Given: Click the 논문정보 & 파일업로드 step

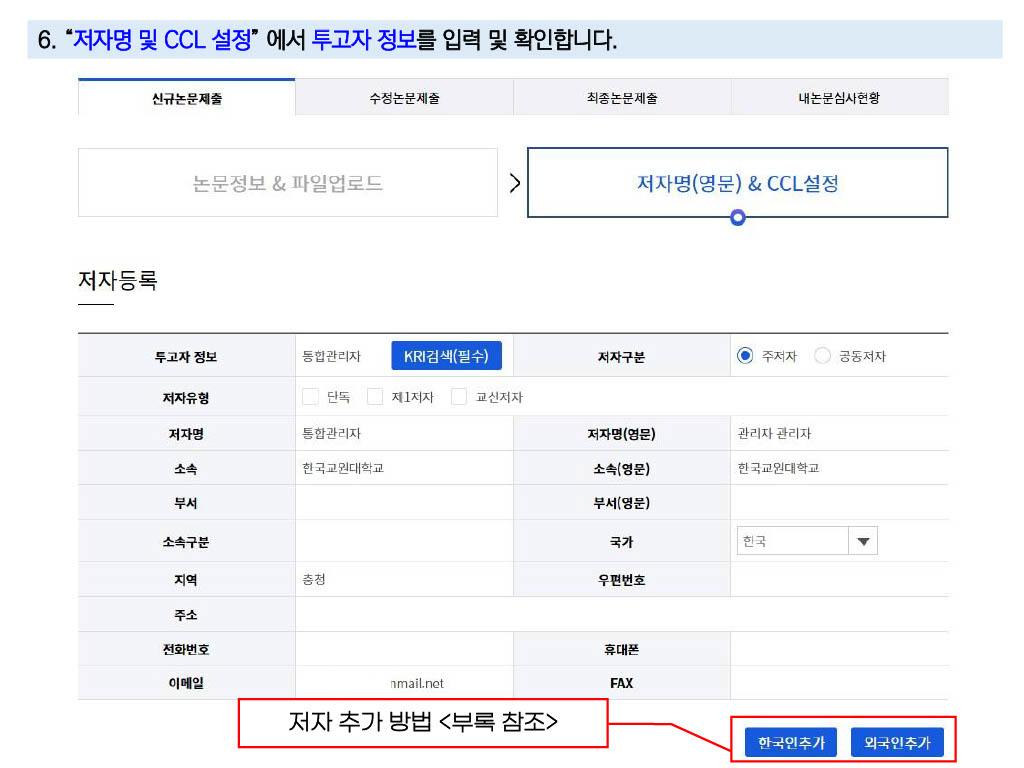Looking at the screenshot, I should 288,183.
